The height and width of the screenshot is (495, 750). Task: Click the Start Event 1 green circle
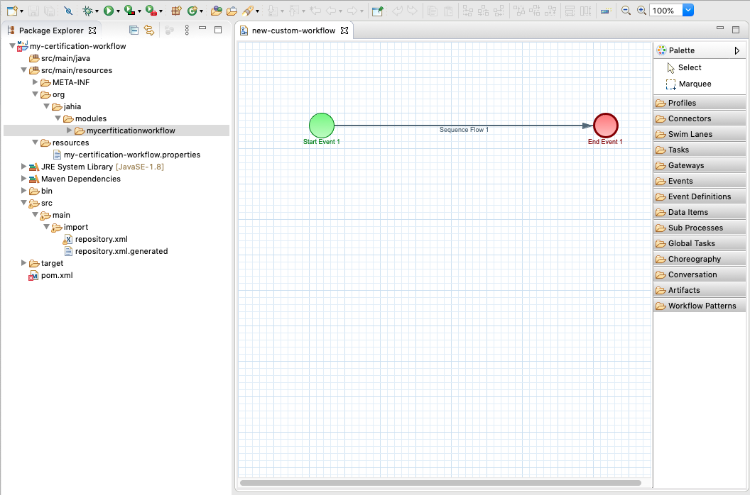[x=321, y=125]
